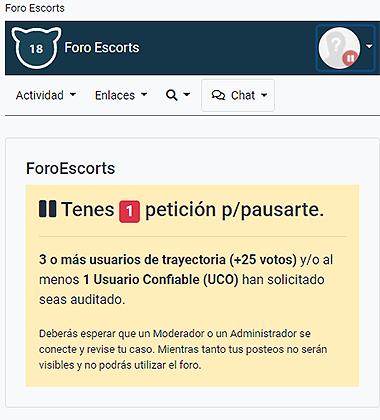The height and width of the screenshot is (420, 380).
Task: Expand the avatar dropdown caret
Action: coord(369,46)
